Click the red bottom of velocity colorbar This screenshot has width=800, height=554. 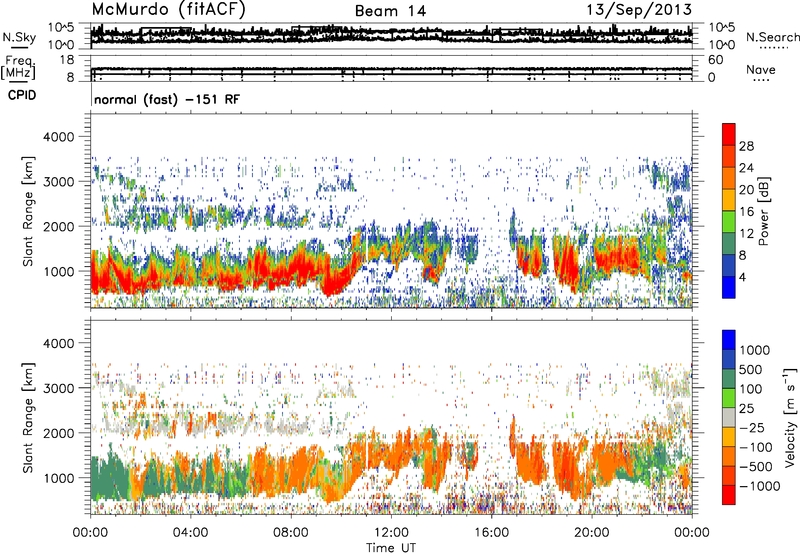pyautogui.click(x=729, y=495)
